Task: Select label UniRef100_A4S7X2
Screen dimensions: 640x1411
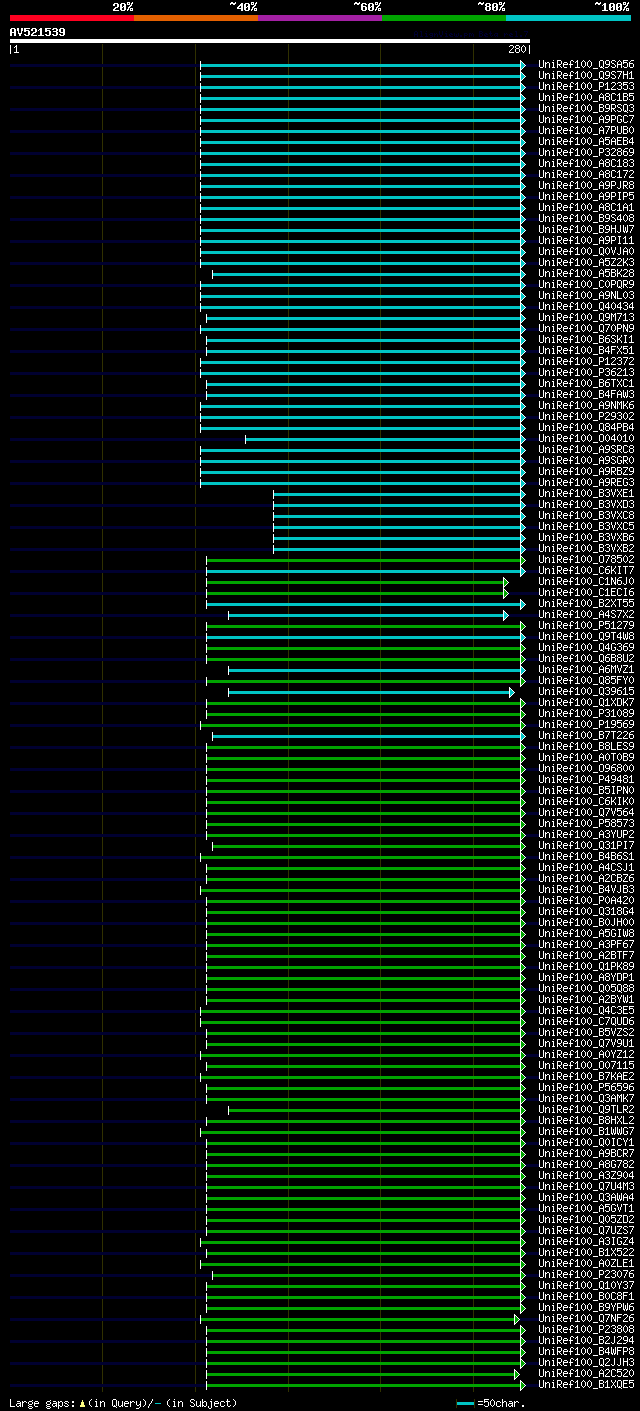Action: coord(586,614)
